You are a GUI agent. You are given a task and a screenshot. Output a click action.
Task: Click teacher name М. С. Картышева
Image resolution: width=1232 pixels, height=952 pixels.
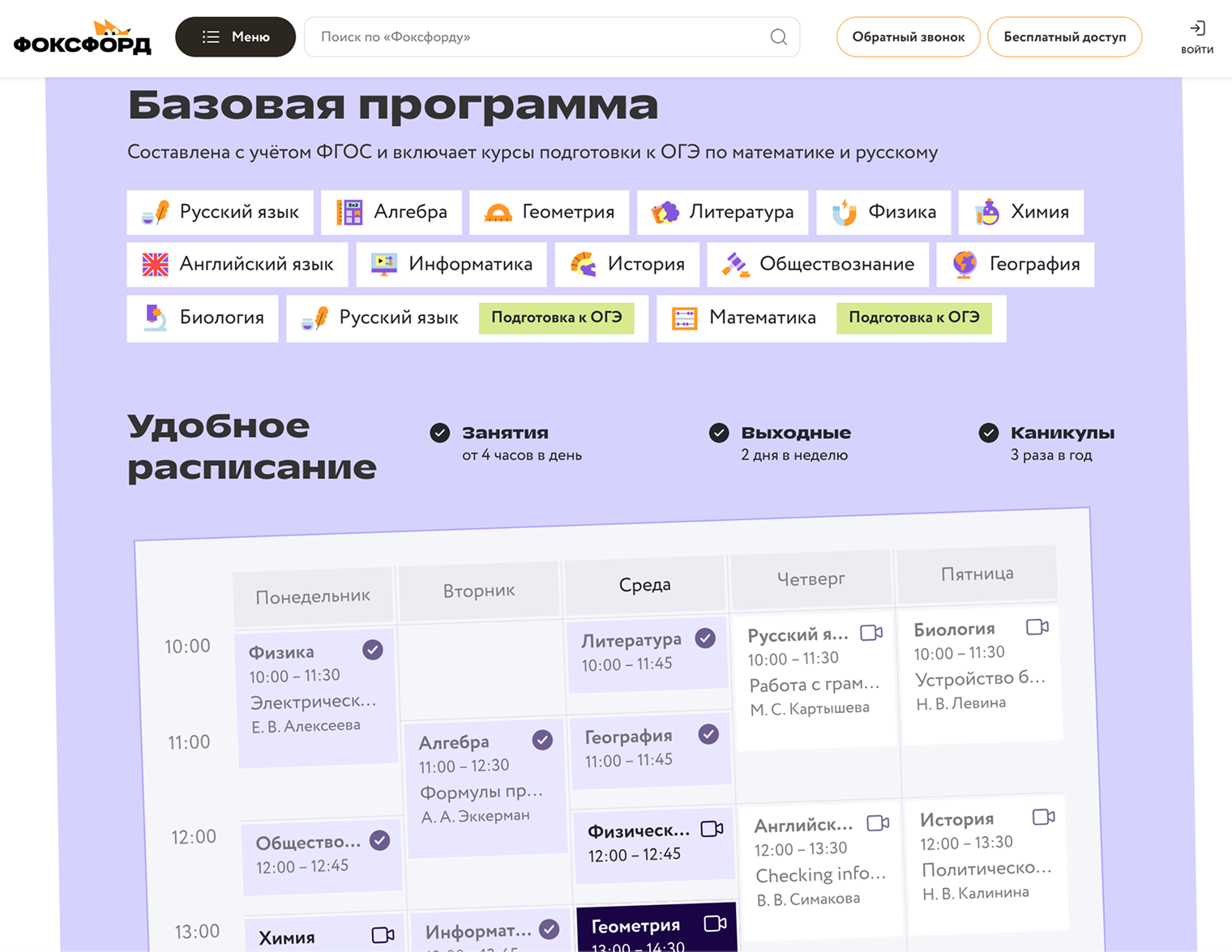pos(810,709)
